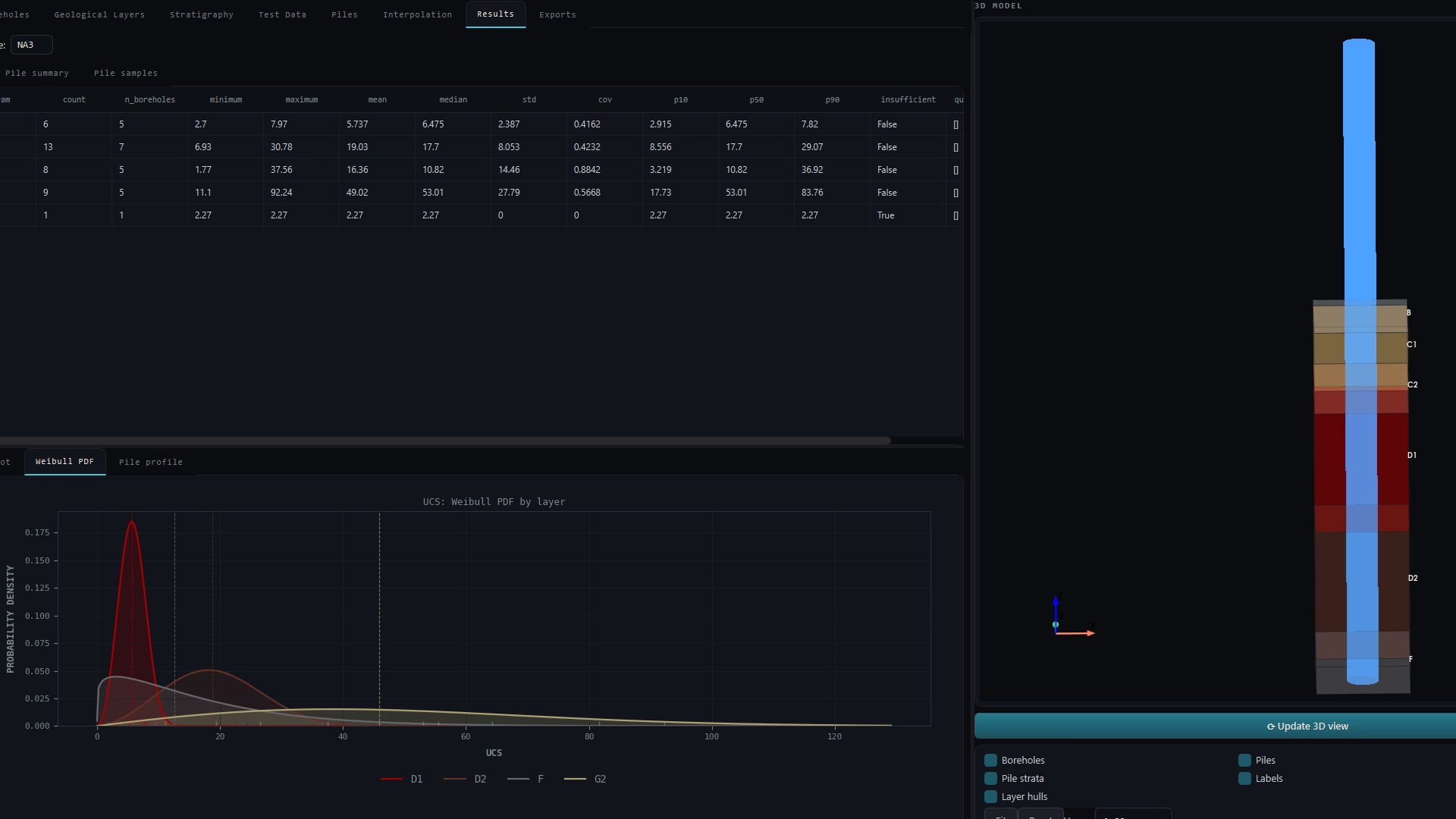Click the D1 layer label in 3D model
The height and width of the screenshot is (819, 1456).
pos(1412,455)
